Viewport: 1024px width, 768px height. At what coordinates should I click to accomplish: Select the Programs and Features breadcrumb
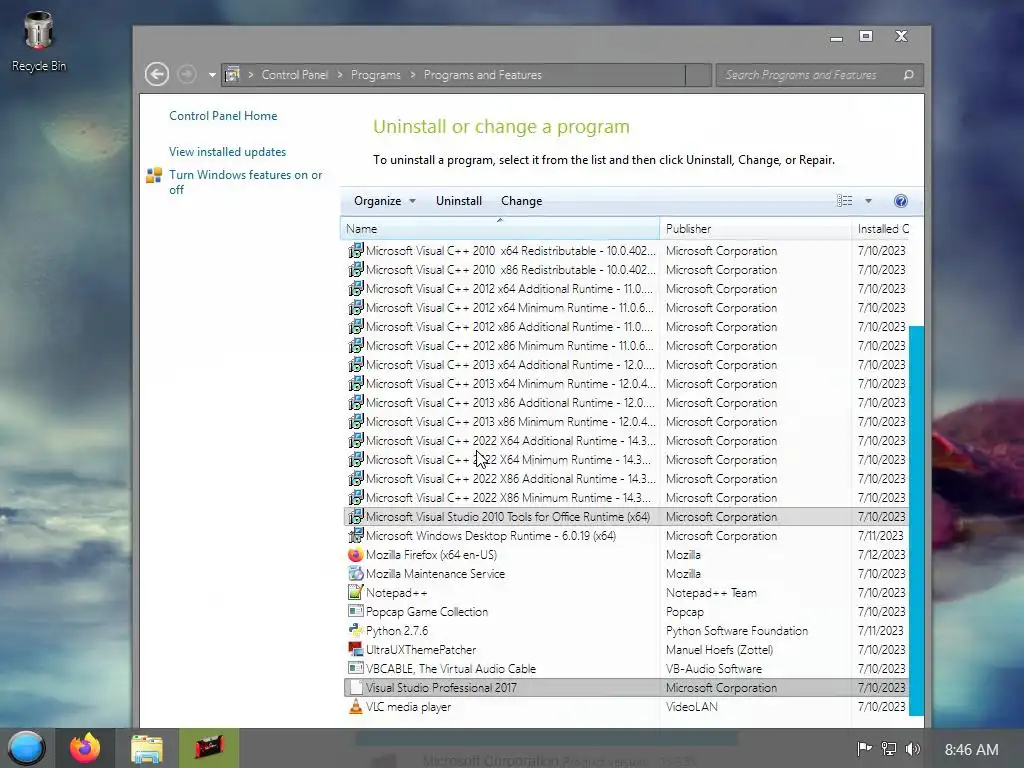pyautogui.click(x=483, y=75)
